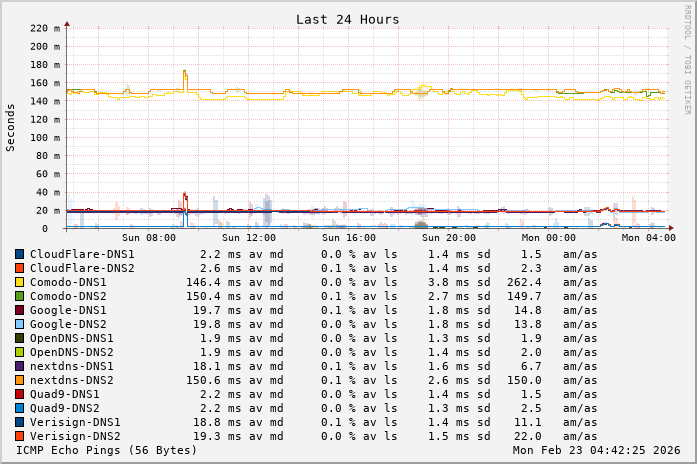Click the OpenDNS-DNS1 dark green swatch
Image resolution: width=697 pixels, height=464 pixels.
click(19, 339)
